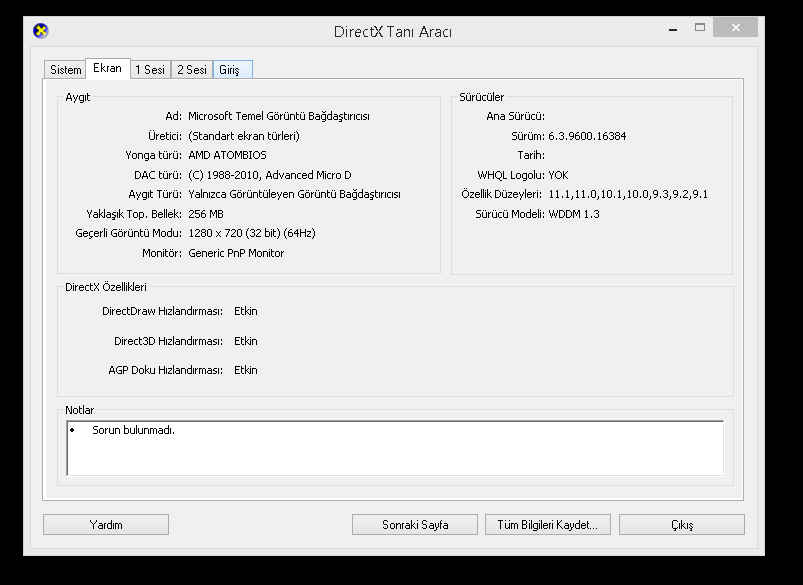Click 'Etkin' next to DirectDraw Hızlandırması
Viewport: 803px width, 585px height.
click(246, 311)
